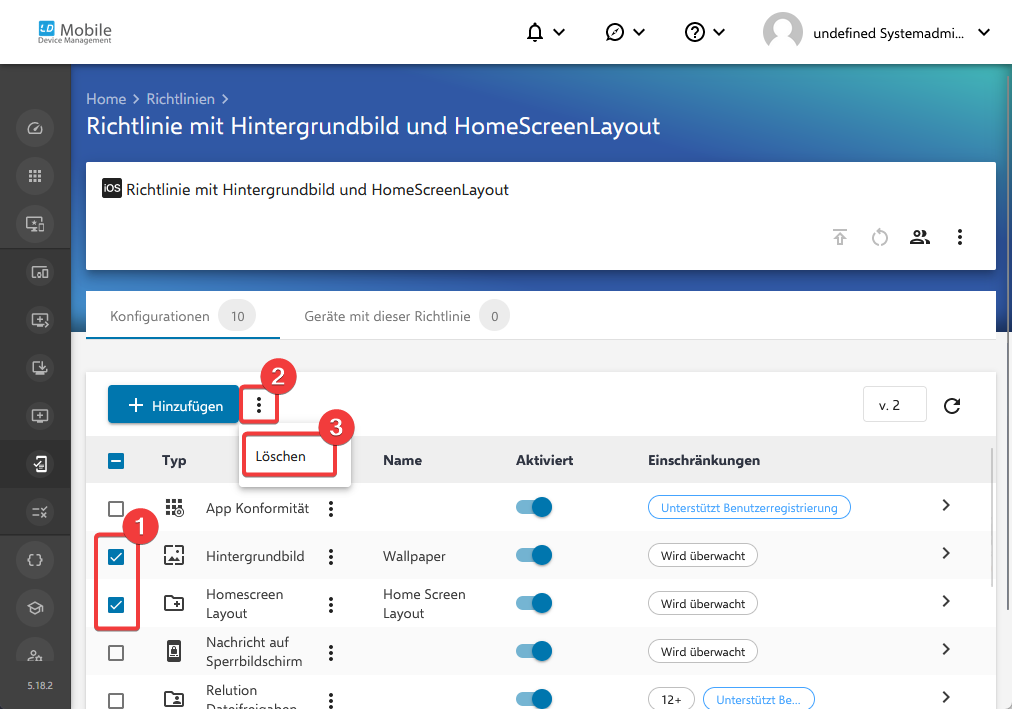Open the curly braces placeholder sidebar icon

pyautogui.click(x=35, y=560)
